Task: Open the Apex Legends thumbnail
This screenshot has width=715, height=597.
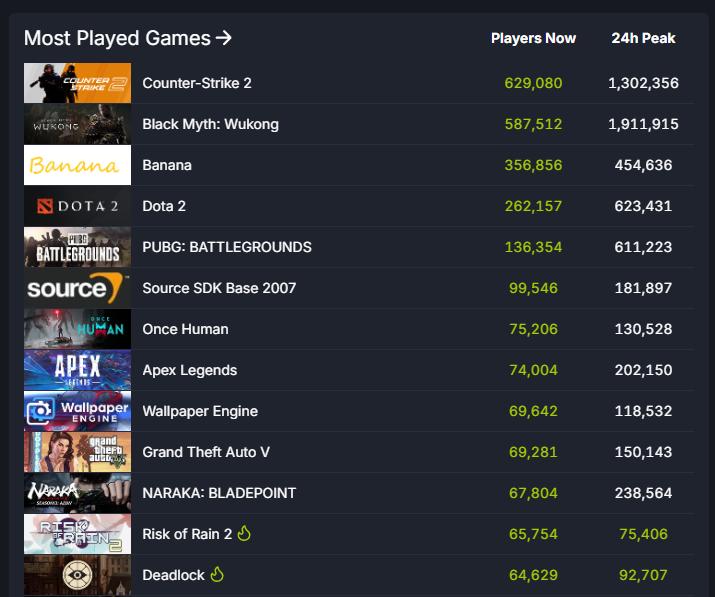Action: tap(78, 370)
